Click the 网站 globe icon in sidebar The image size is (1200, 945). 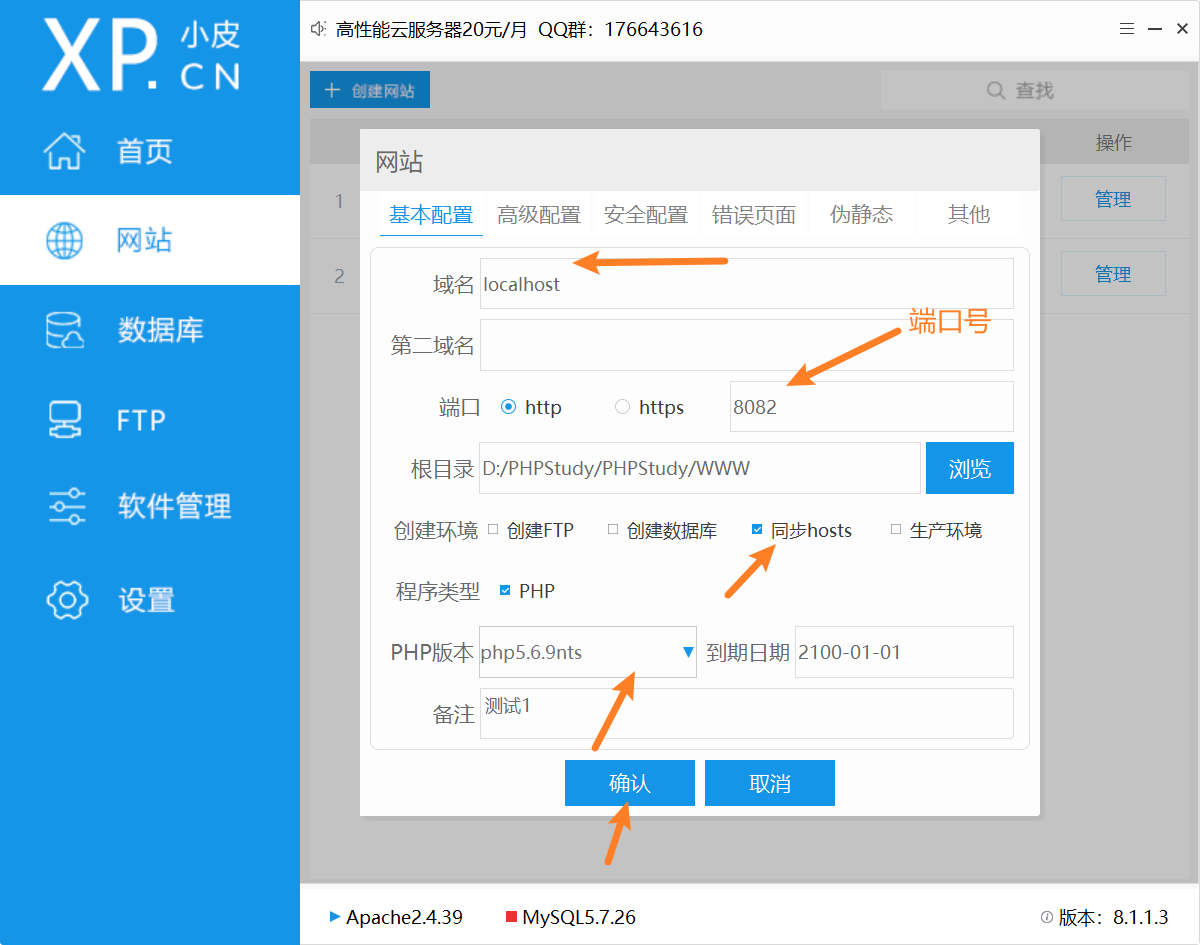pyautogui.click(x=65, y=241)
